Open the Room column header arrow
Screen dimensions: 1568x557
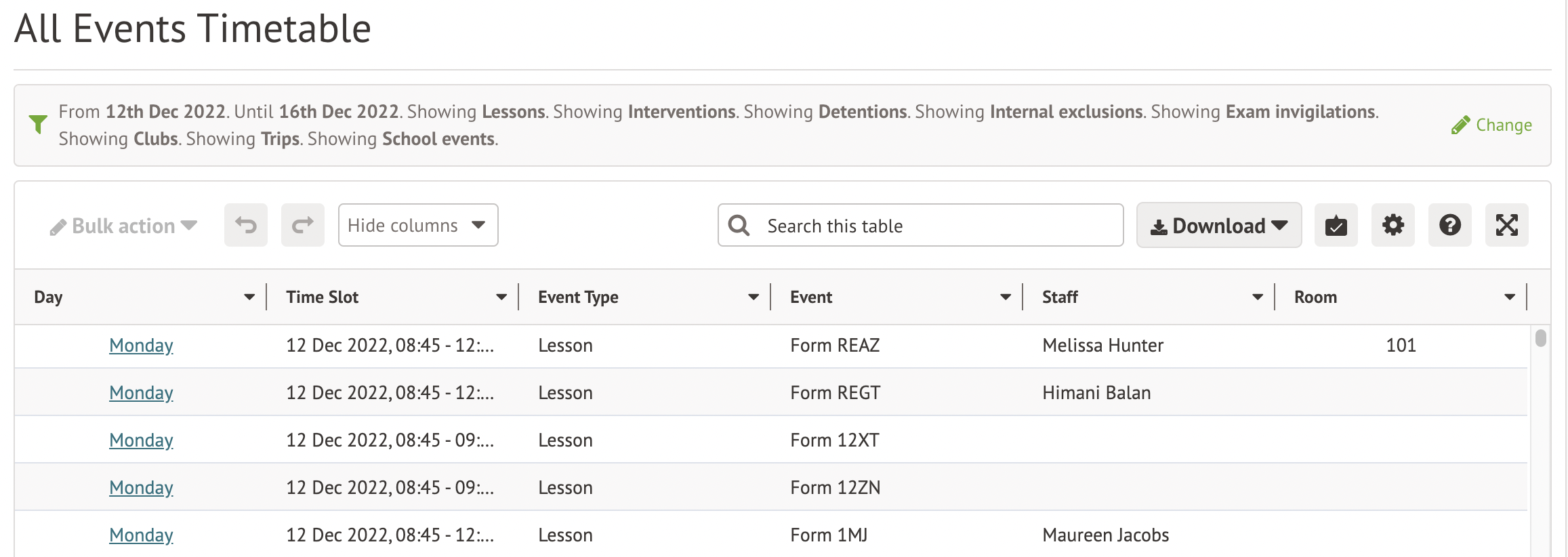(x=1509, y=297)
